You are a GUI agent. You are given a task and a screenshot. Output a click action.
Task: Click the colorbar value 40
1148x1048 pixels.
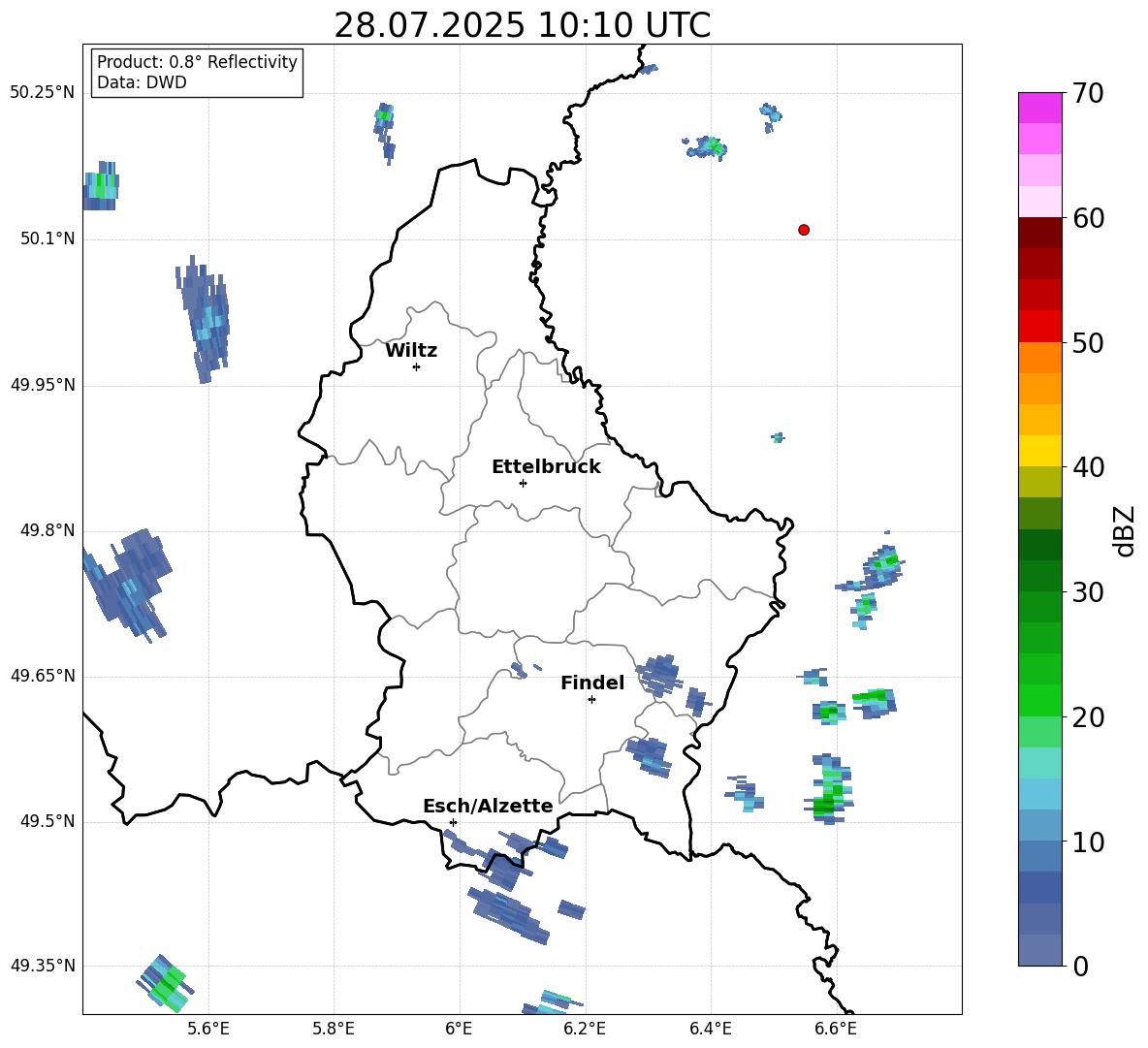pyautogui.click(x=1088, y=467)
